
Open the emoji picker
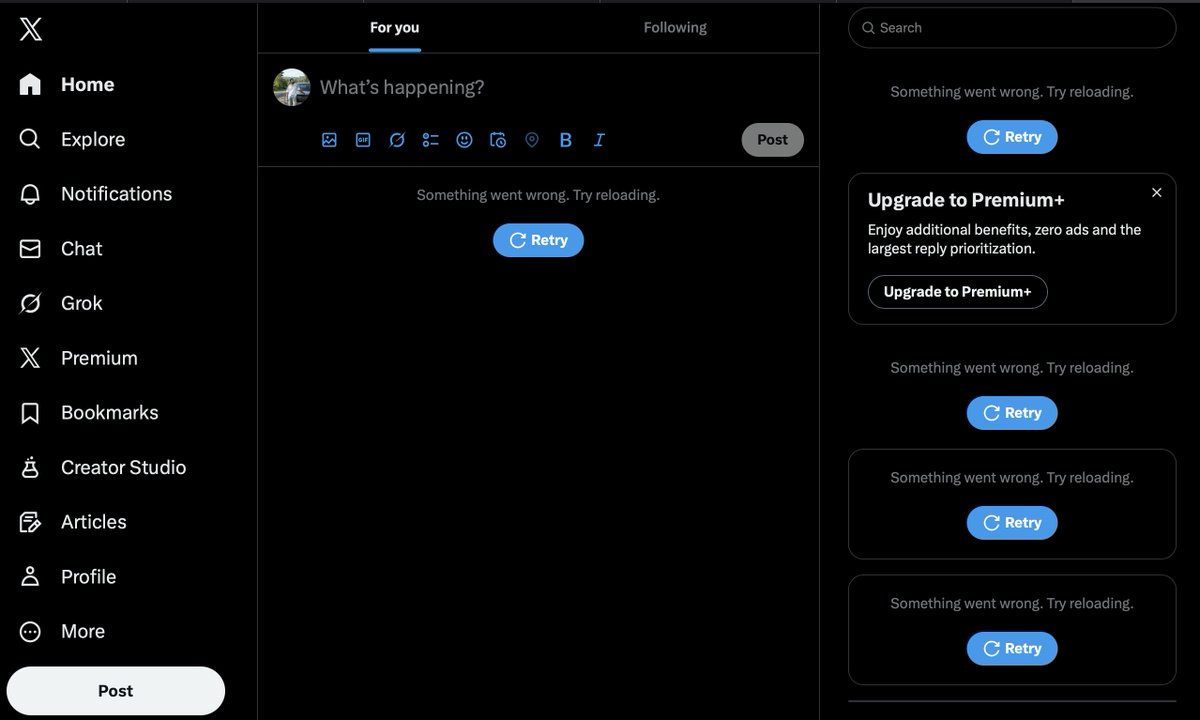[x=464, y=140]
